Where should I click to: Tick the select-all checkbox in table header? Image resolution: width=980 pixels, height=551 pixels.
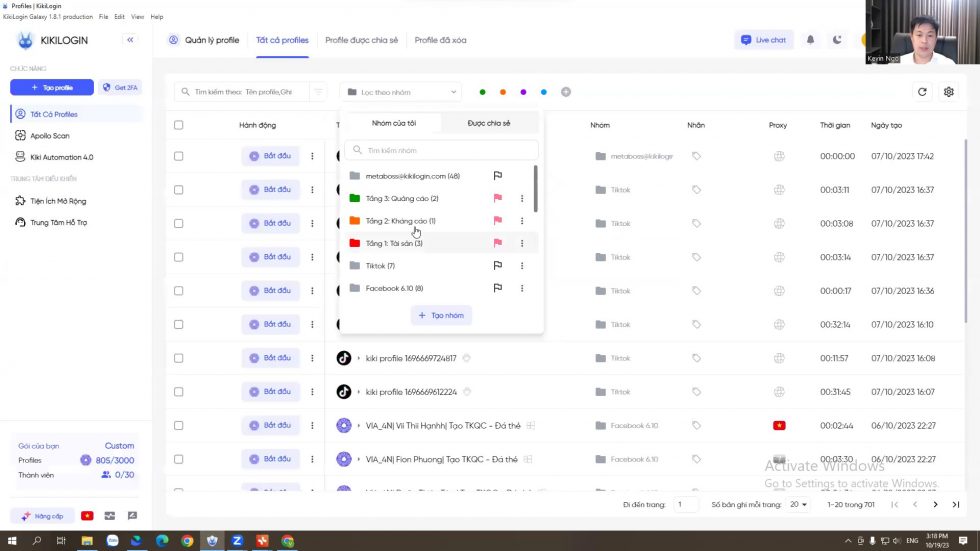coord(179,125)
